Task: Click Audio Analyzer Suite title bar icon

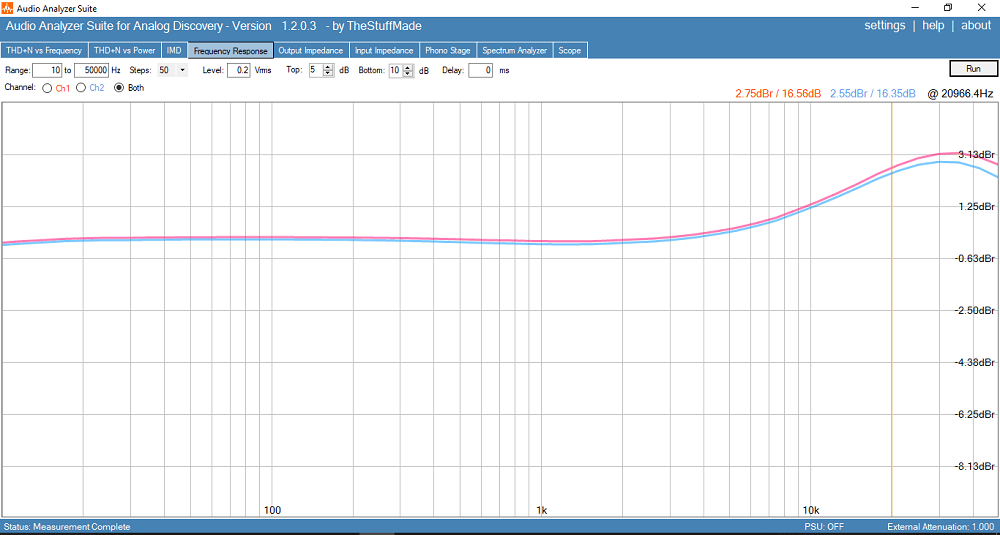Action: (x=8, y=8)
